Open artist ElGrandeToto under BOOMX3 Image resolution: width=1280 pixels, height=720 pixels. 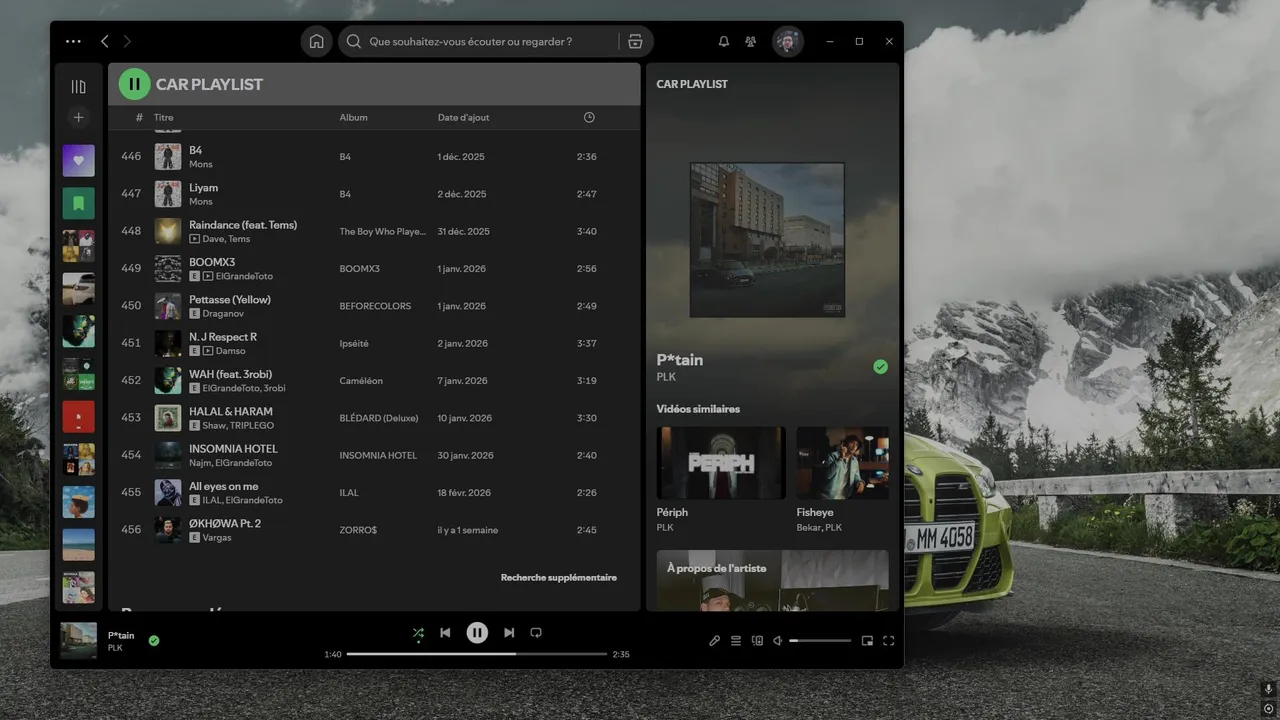(x=244, y=276)
